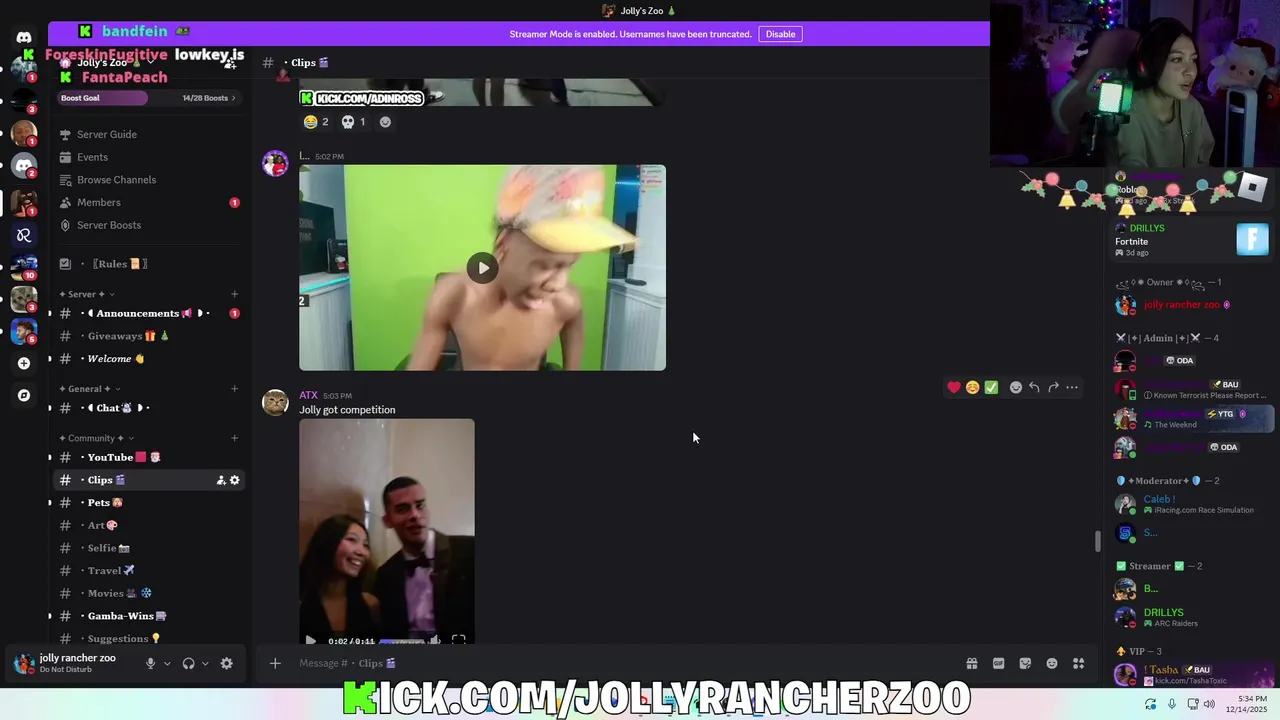Forward ATX message

1053,387
